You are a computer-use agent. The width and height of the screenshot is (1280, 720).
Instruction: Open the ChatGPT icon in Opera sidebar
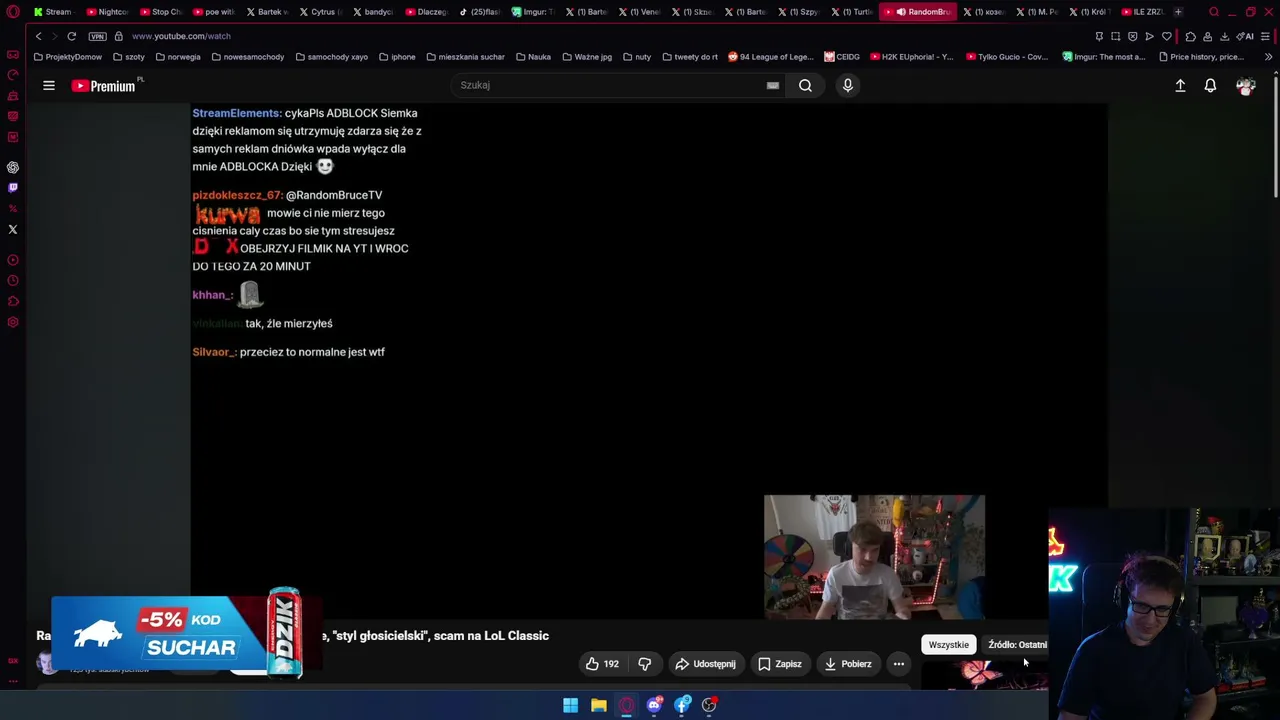13,168
